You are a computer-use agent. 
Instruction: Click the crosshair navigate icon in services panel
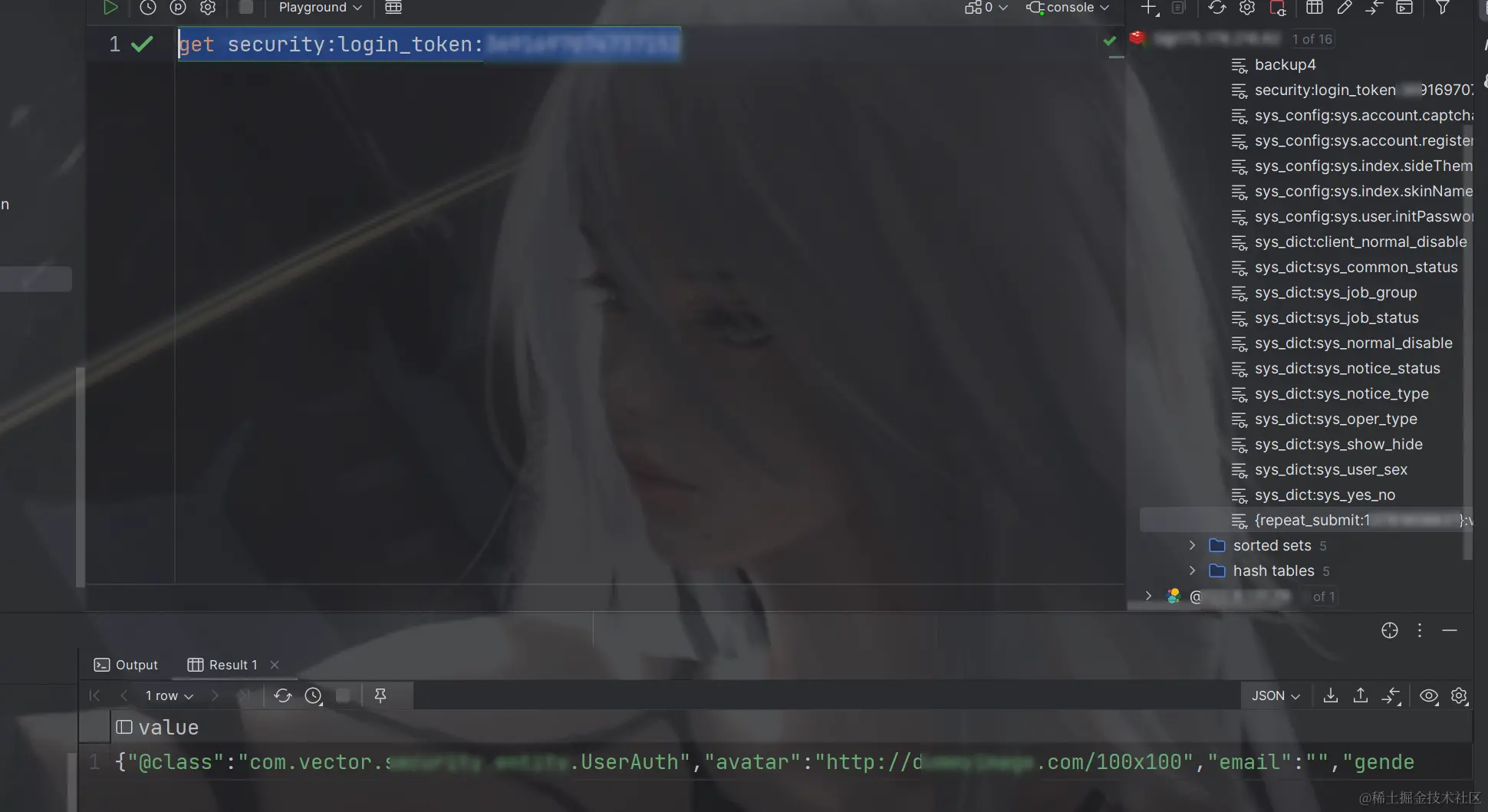1390,630
